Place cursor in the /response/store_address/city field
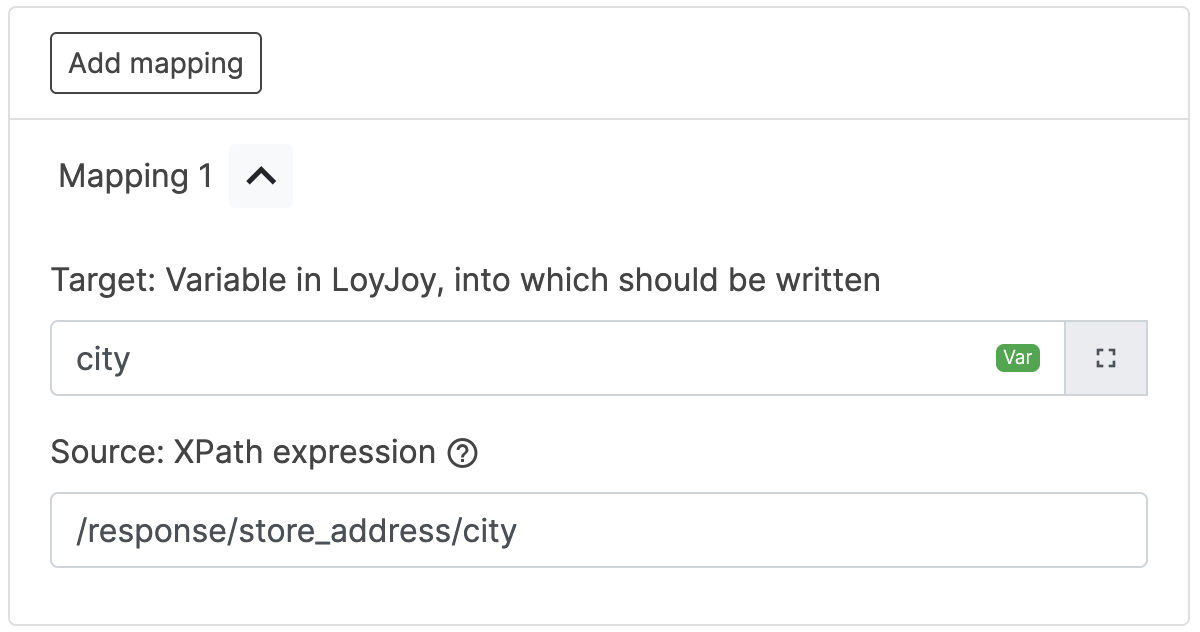Image resolution: width=1200 pixels, height=632 pixels. 598,530
